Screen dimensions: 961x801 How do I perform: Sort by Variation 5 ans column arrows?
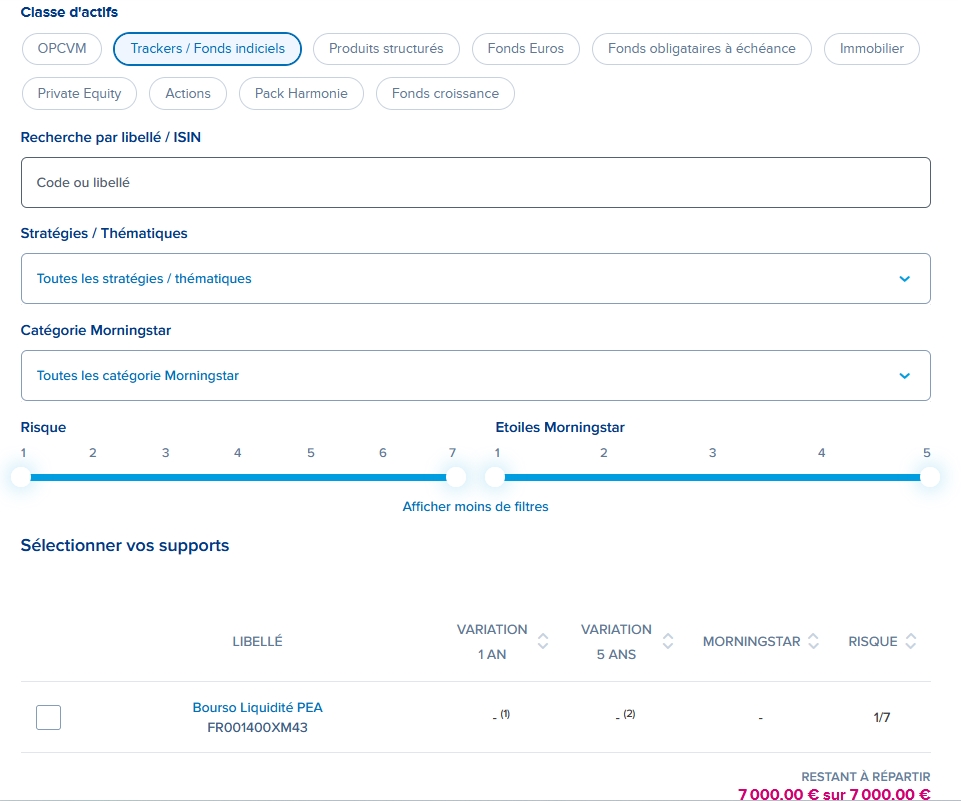pos(668,641)
